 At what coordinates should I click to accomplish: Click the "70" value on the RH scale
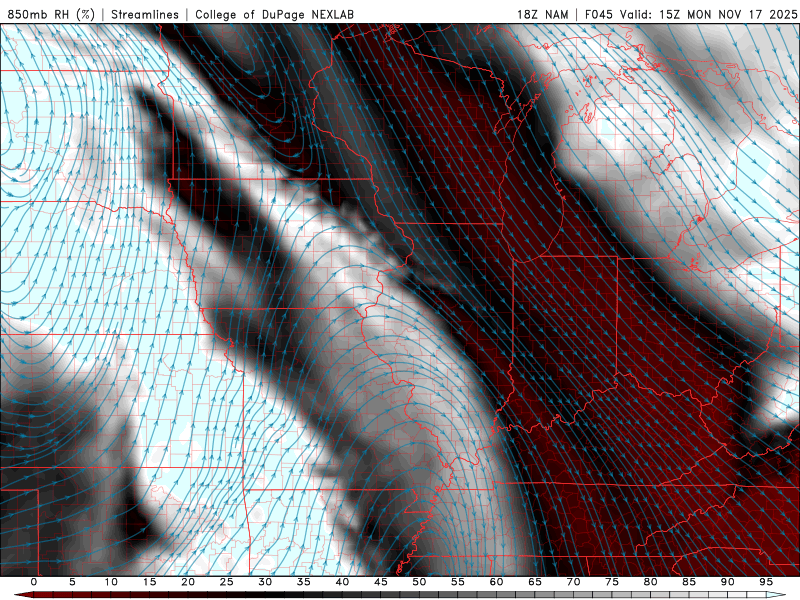(x=573, y=582)
